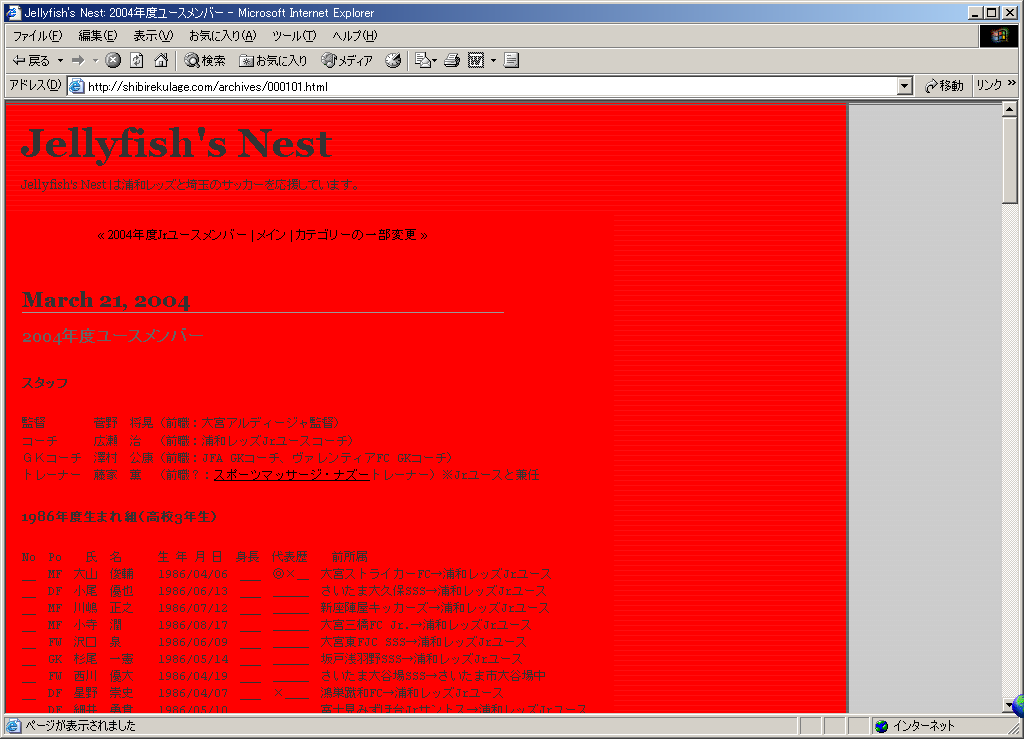Click the vertical scrollbar down arrow
The height and width of the screenshot is (739, 1024).
pos(1010,705)
